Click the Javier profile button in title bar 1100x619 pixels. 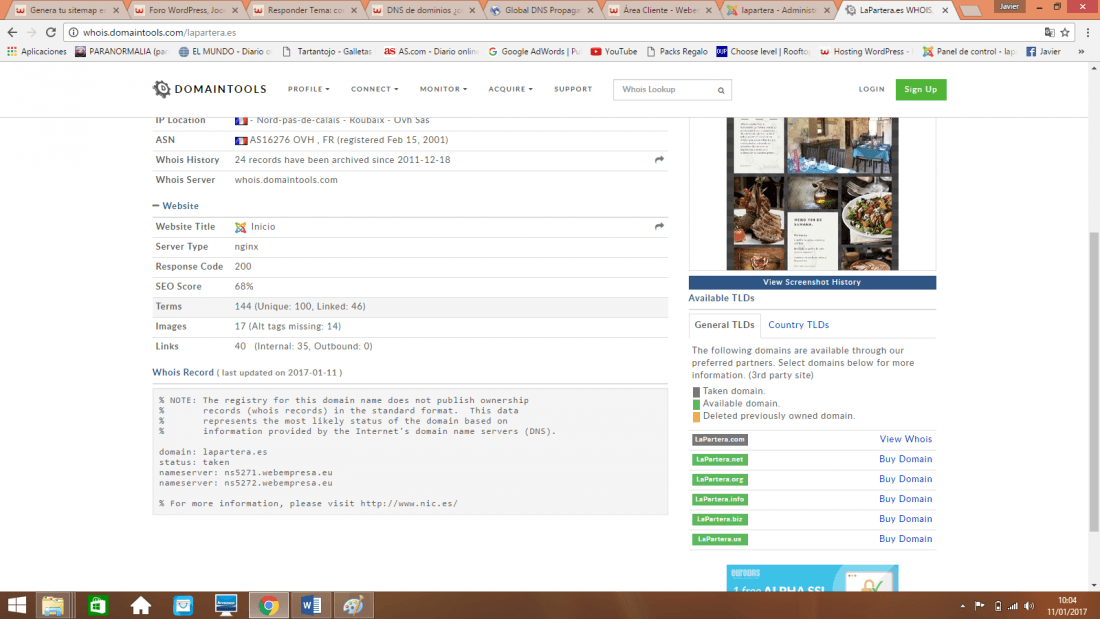1009,6
